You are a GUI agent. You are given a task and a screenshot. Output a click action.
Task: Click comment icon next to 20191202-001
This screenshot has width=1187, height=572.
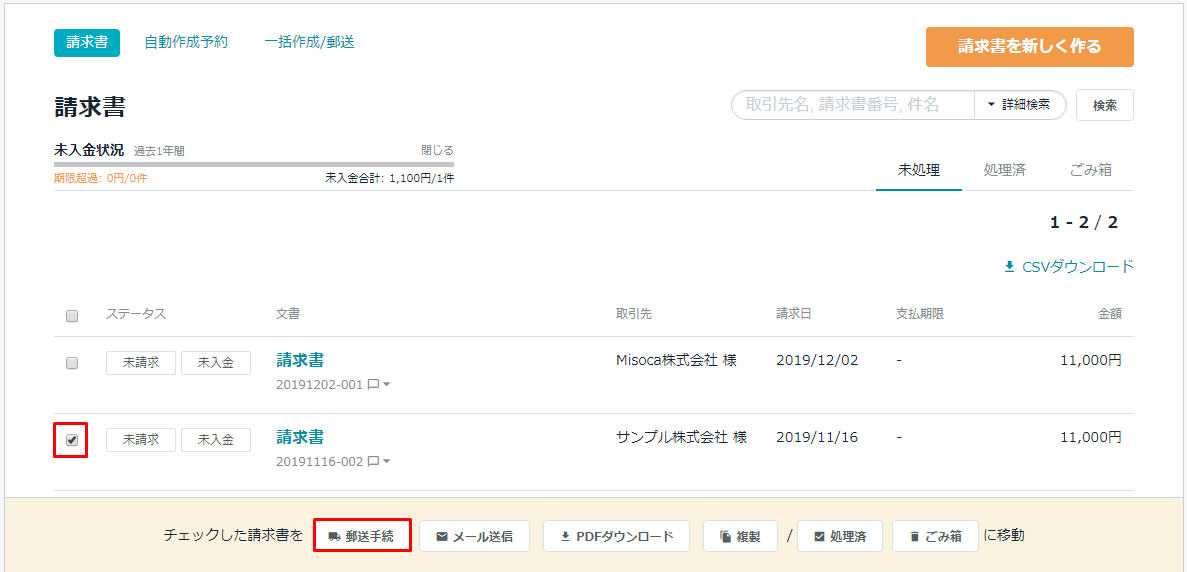(x=372, y=384)
